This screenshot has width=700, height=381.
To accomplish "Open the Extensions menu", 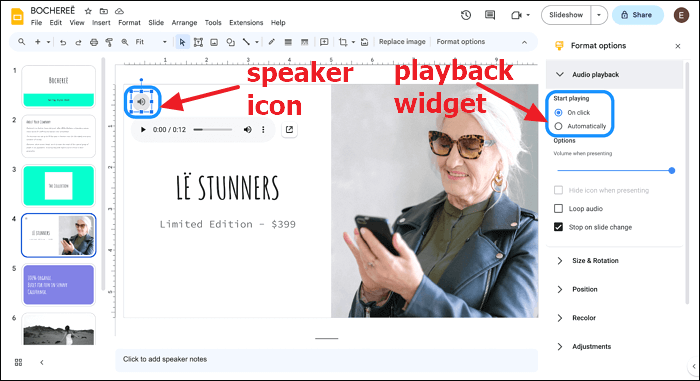I will tap(246, 22).
